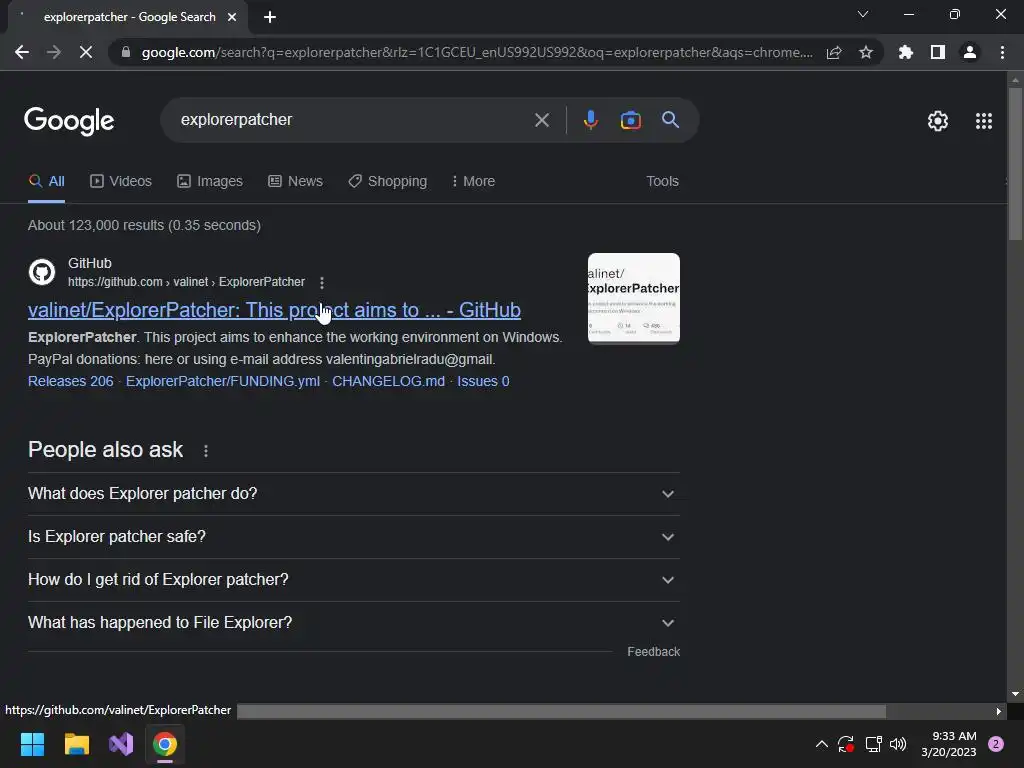Open ExplorerPatcher/FUNDING.yml sitelink
This screenshot has width=1024, height=768.
click(x=223, y=381)
